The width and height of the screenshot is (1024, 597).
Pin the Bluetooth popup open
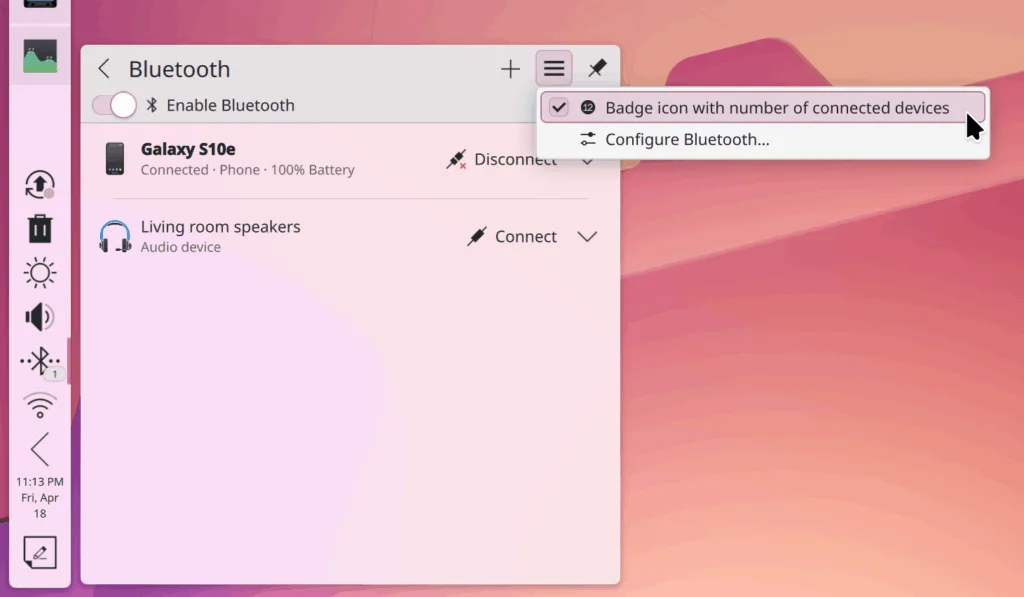click(x=597, y=69)
